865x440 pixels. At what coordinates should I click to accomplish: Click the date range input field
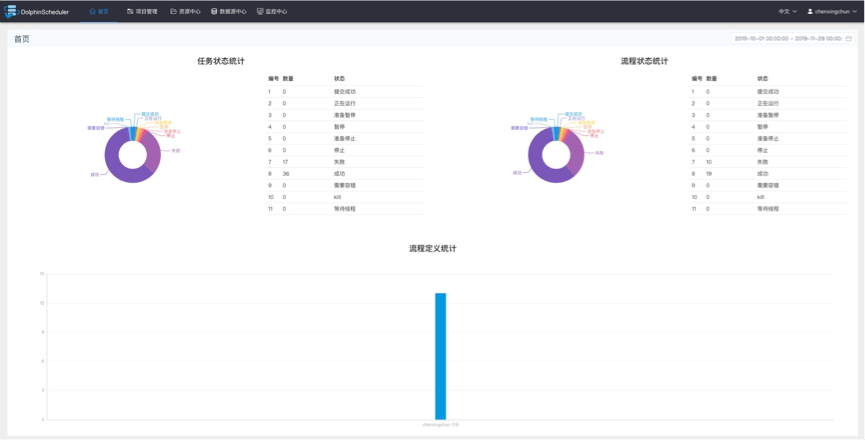pos(787,39)
